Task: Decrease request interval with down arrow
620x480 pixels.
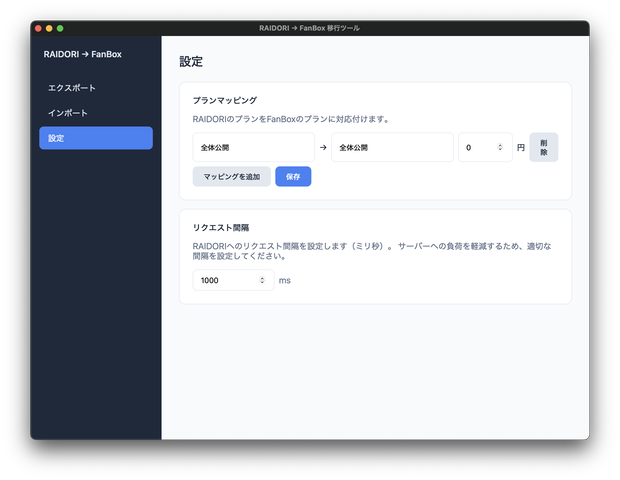Action: pyautogui.click(x=262, y=282)
